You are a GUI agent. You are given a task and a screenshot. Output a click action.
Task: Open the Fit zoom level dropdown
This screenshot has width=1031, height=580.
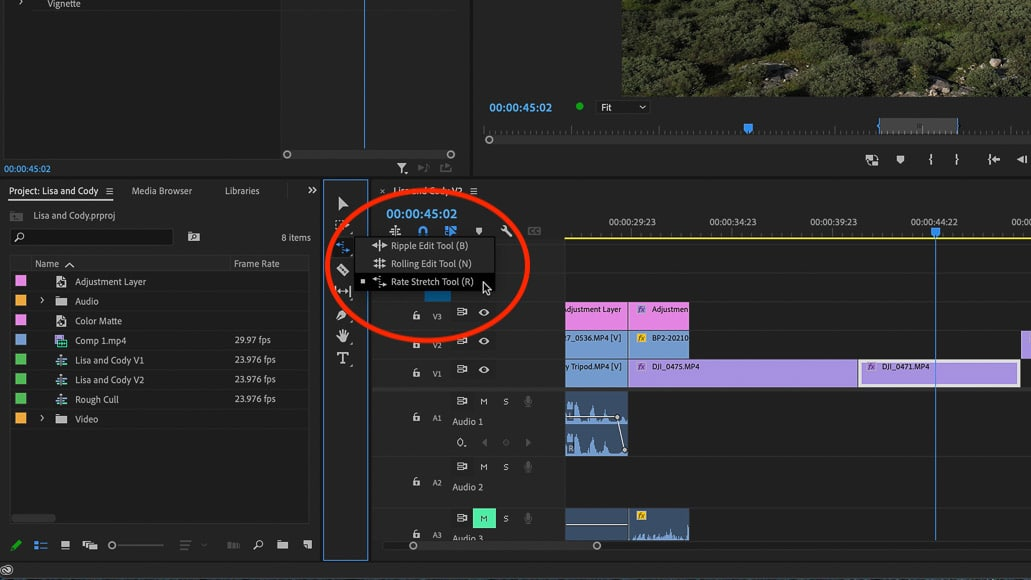tap(623, 107)
